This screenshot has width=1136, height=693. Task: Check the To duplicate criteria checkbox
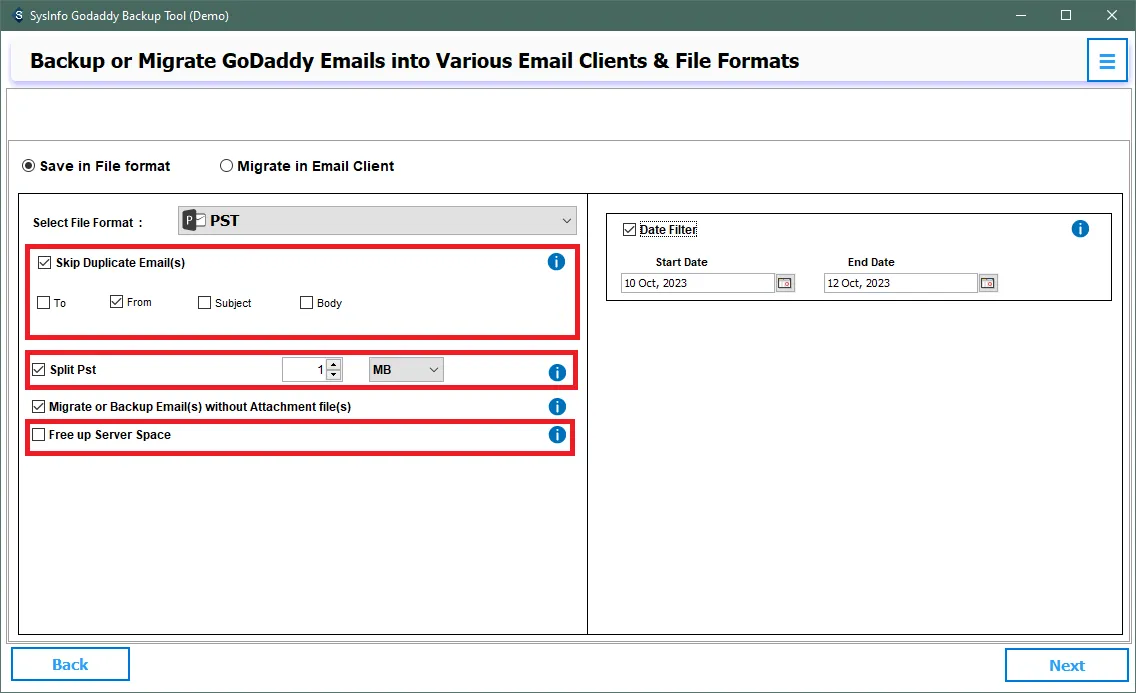point(43,303)
